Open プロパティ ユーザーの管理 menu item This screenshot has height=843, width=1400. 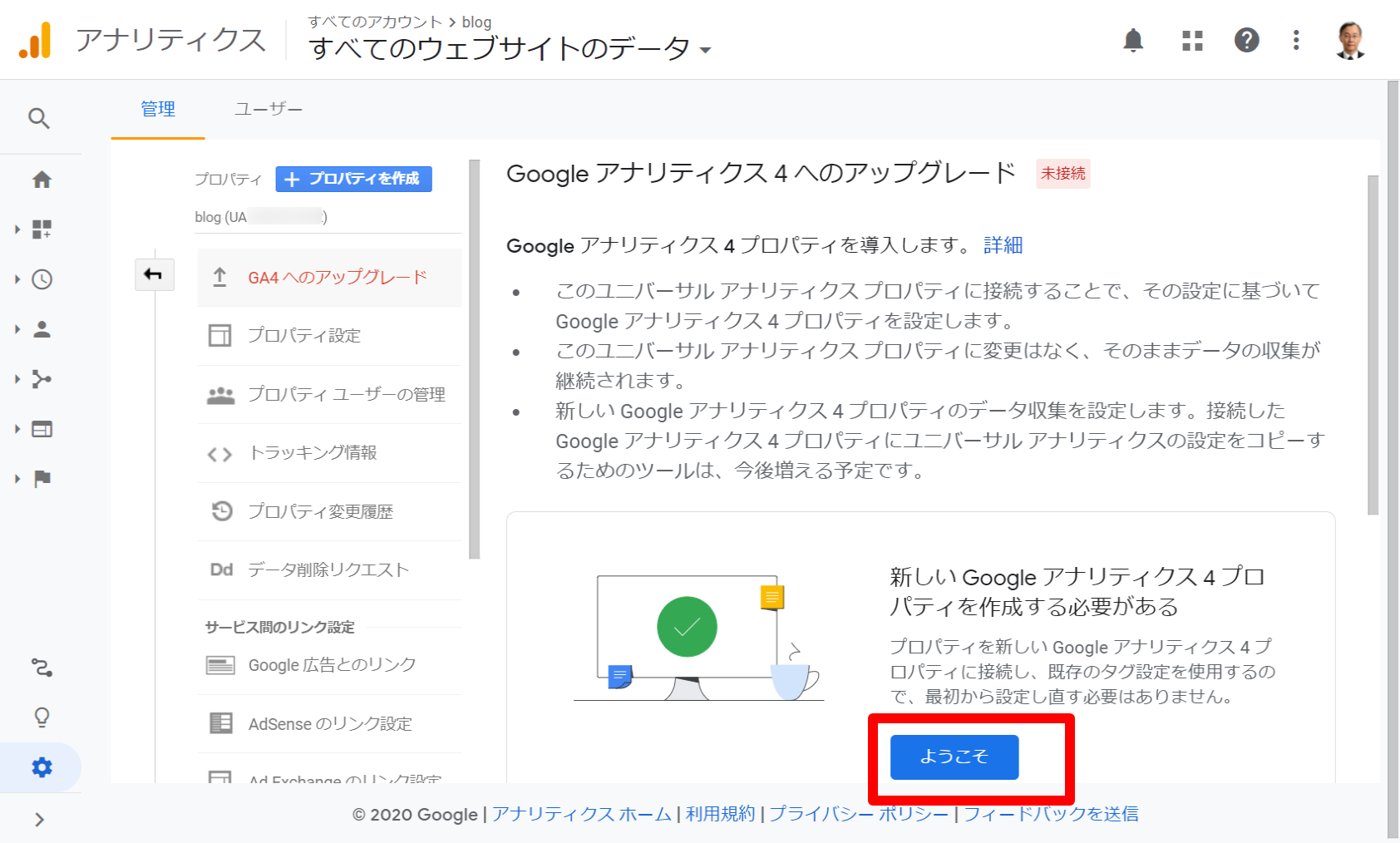[x=329, y=395]
